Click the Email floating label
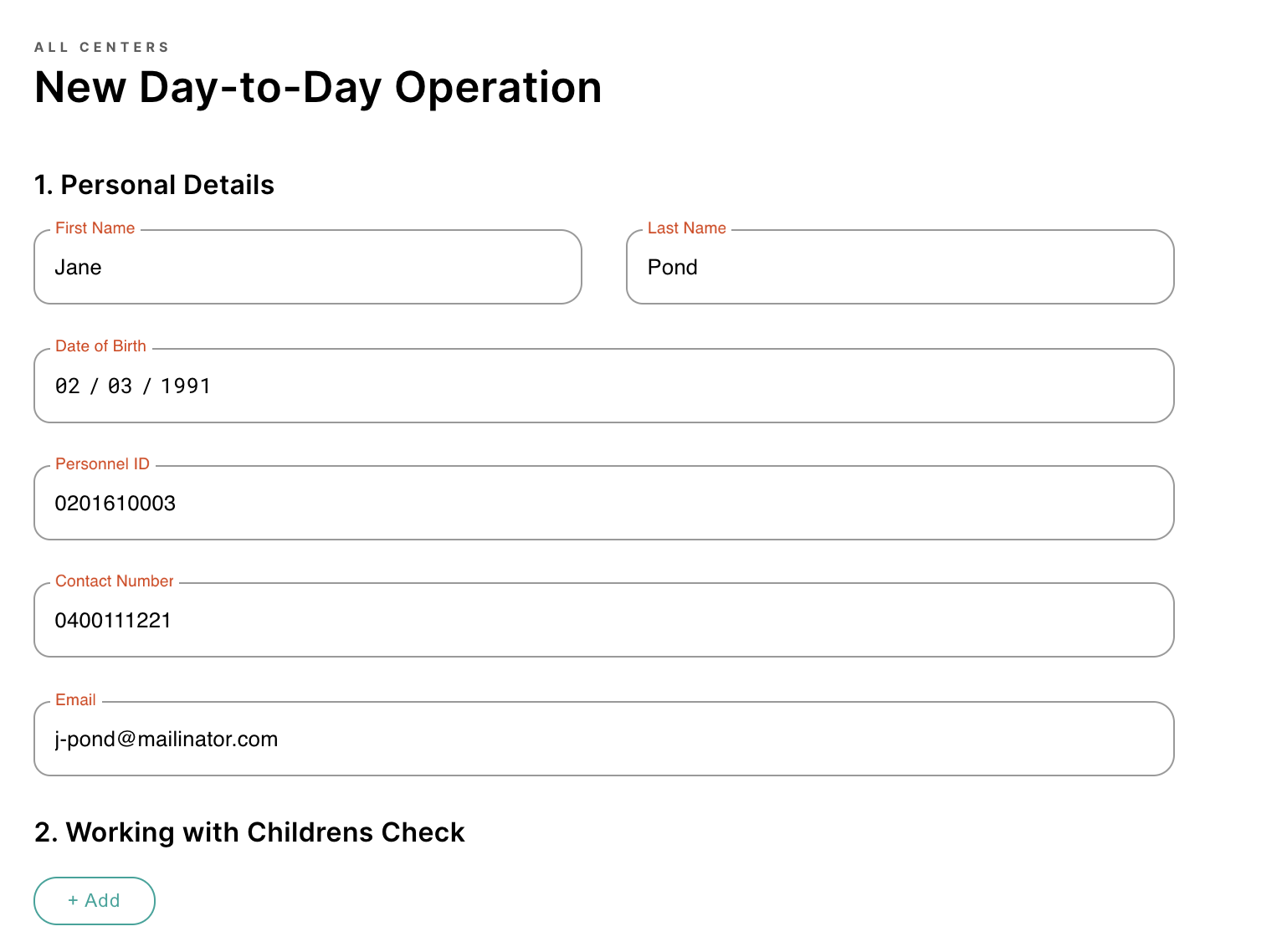 [75, 700]
